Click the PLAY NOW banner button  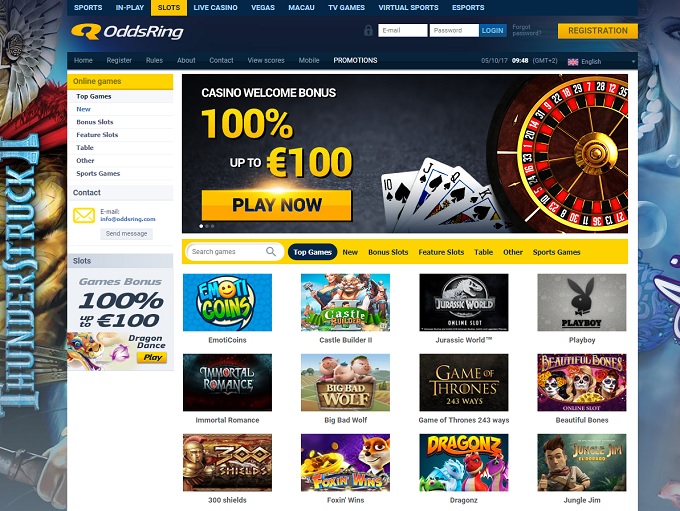(x=277, y=205)
